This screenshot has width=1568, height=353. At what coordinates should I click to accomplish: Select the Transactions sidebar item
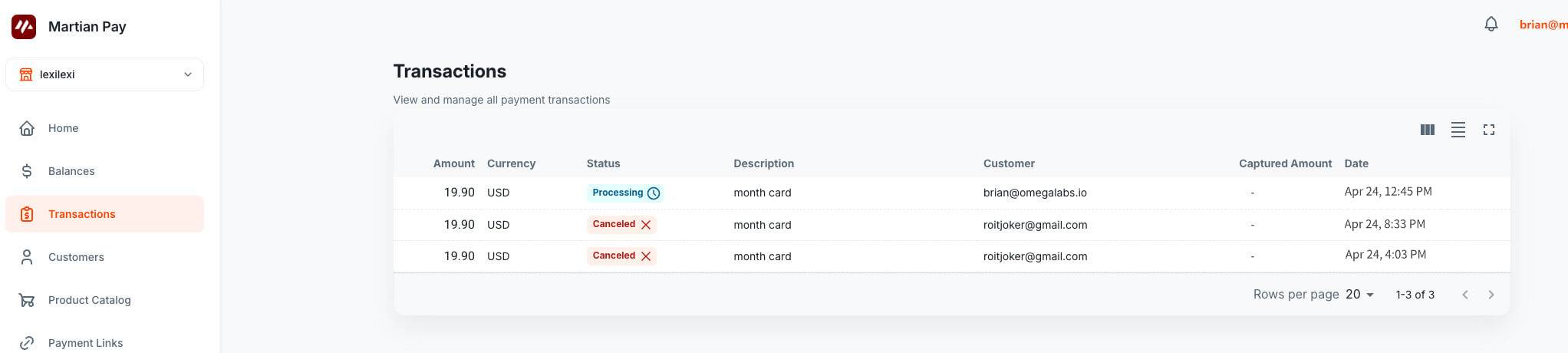pos(81,214)
